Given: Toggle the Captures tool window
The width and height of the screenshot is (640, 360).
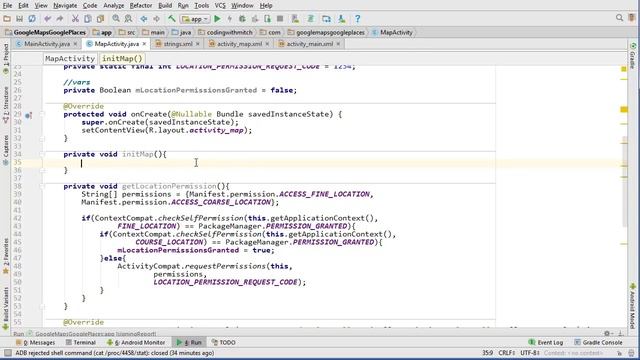Looking at the screenshot, I should tap(6, 150).
